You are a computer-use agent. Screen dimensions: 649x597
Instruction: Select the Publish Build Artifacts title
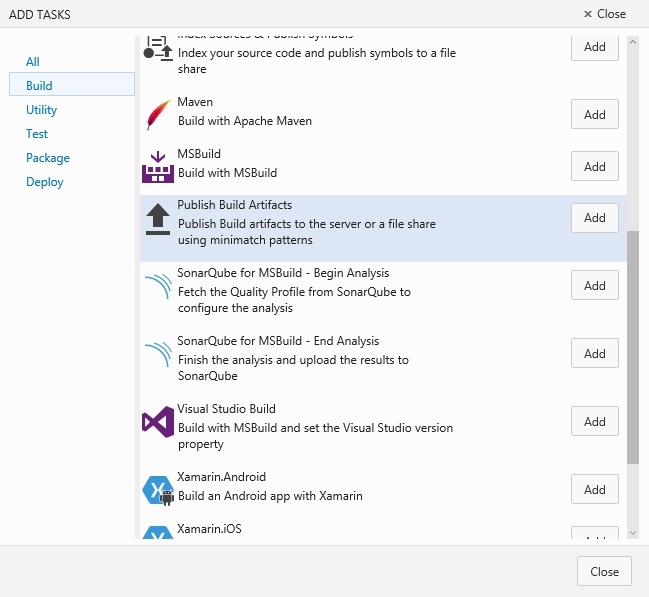pyautogui.click(x=235, y=205)
